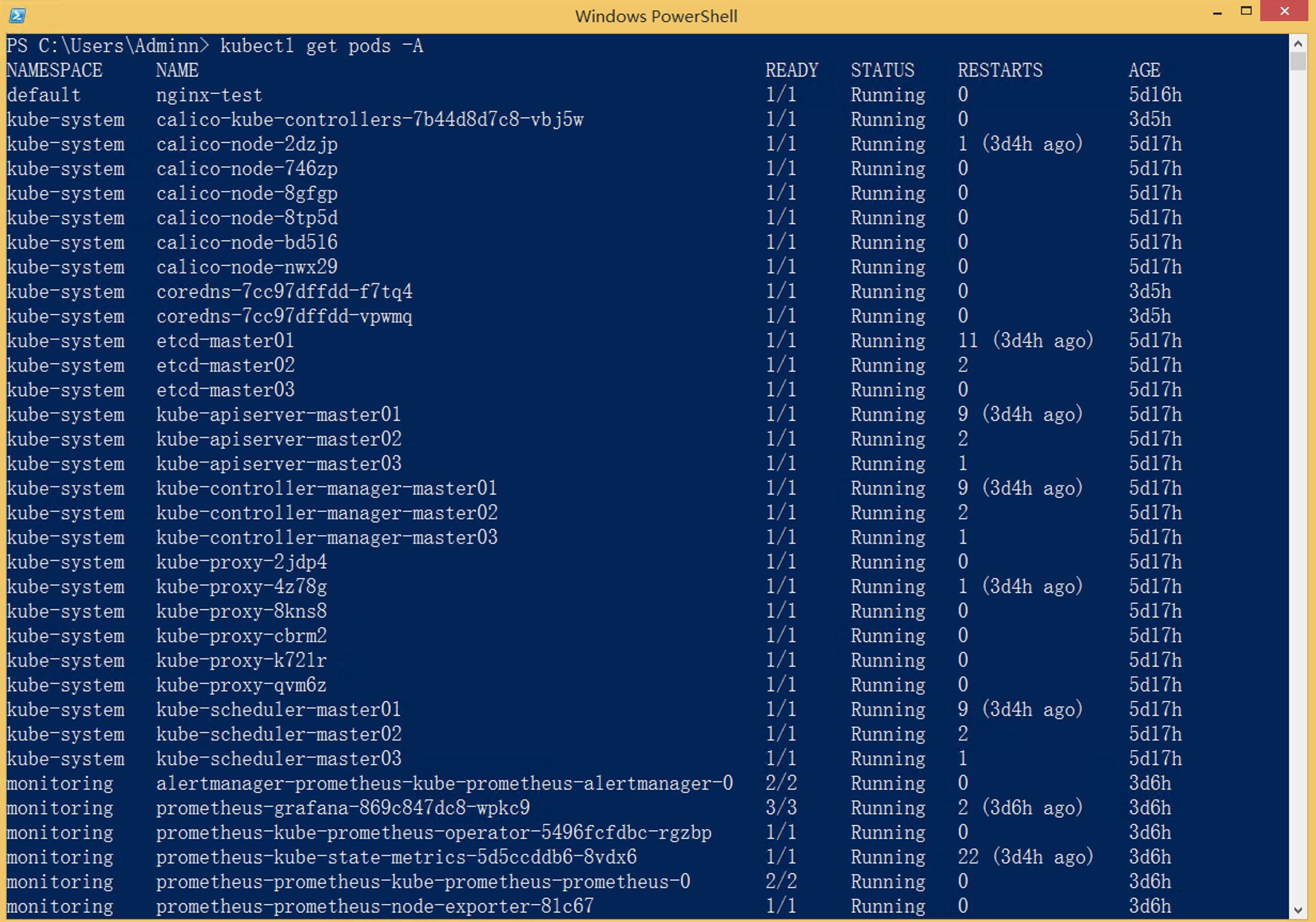Select the calico-node-2dzjp pod name
Viewport: 1316px width, 922px height.
pyautogui.click(x=247, y=144)
